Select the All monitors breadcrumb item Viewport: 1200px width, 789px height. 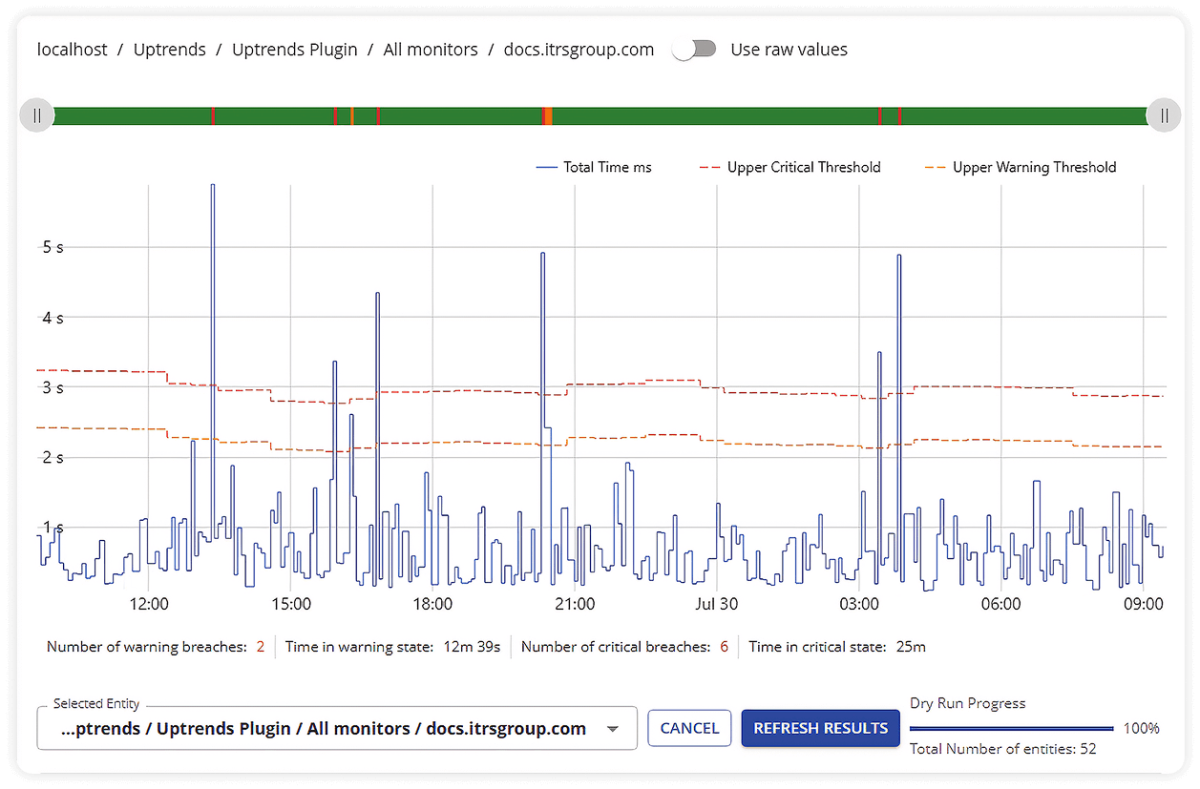430,49
